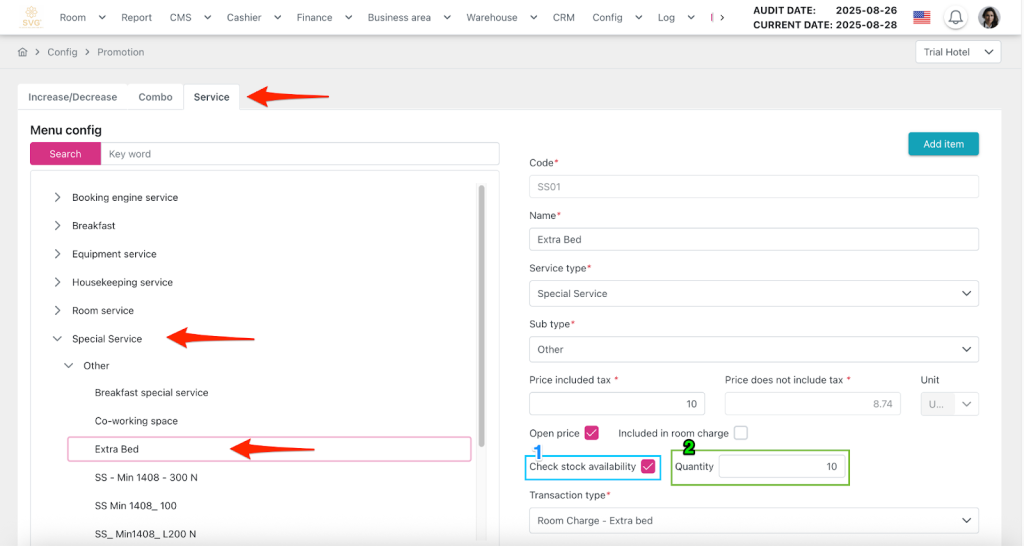
Task: Click the US flag language icon
Action: (x=921, y=17)
